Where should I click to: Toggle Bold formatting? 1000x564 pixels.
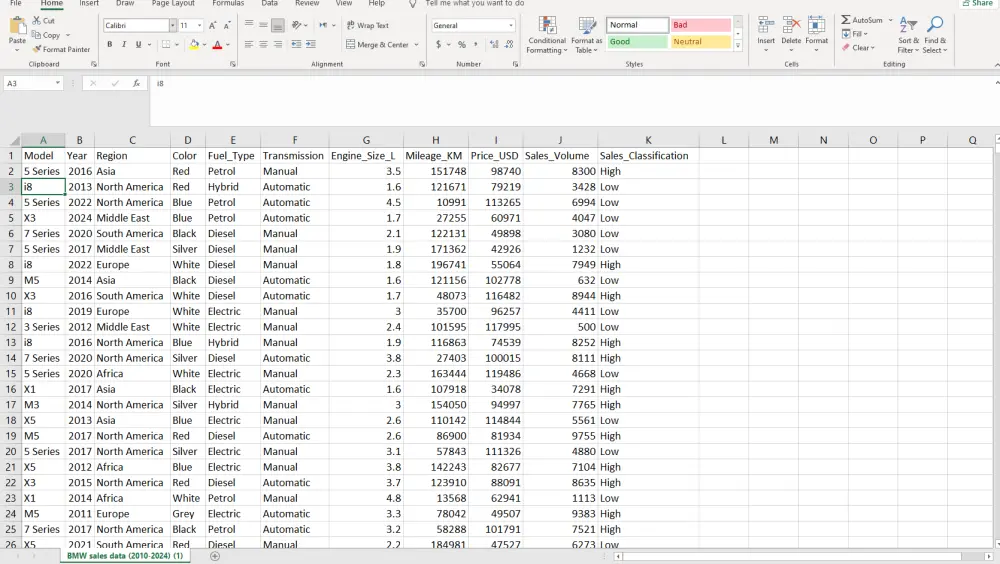110,45
